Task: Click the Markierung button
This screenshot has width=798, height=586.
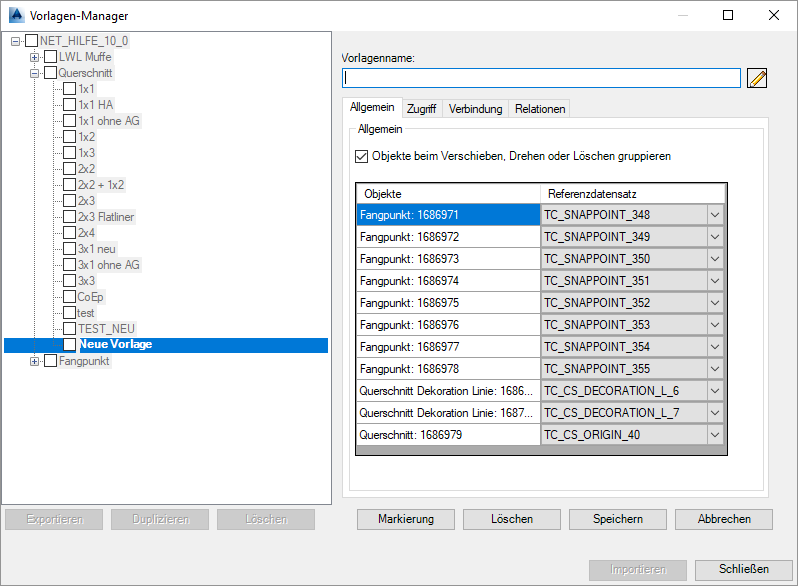Action: coord(406,519)
